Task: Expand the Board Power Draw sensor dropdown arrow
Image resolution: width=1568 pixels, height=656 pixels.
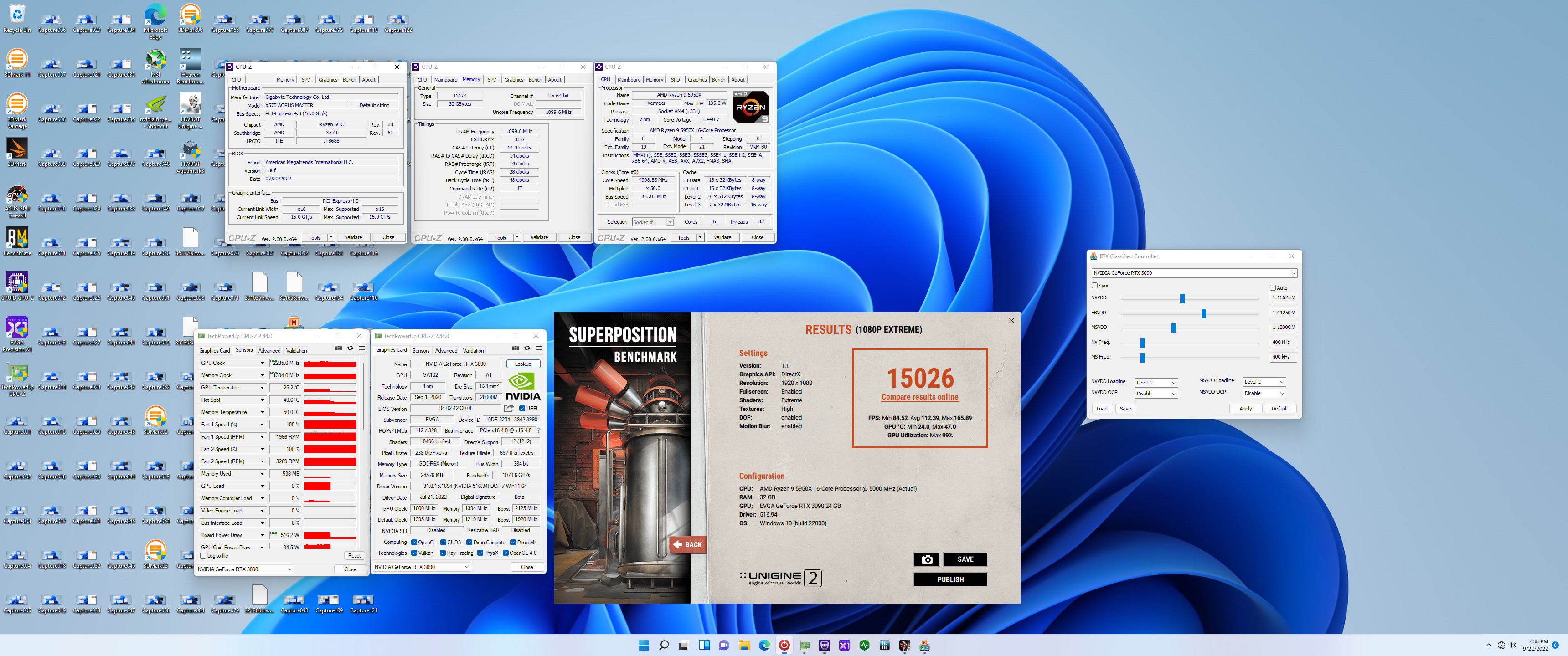Action: point(263,536)
